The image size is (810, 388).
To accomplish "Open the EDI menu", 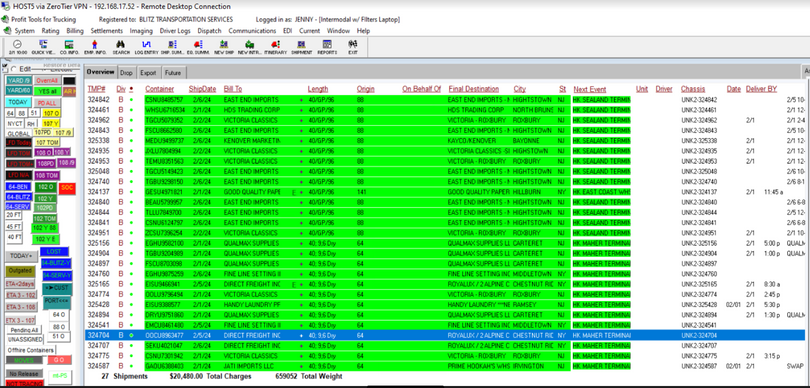I will point(287,31).
